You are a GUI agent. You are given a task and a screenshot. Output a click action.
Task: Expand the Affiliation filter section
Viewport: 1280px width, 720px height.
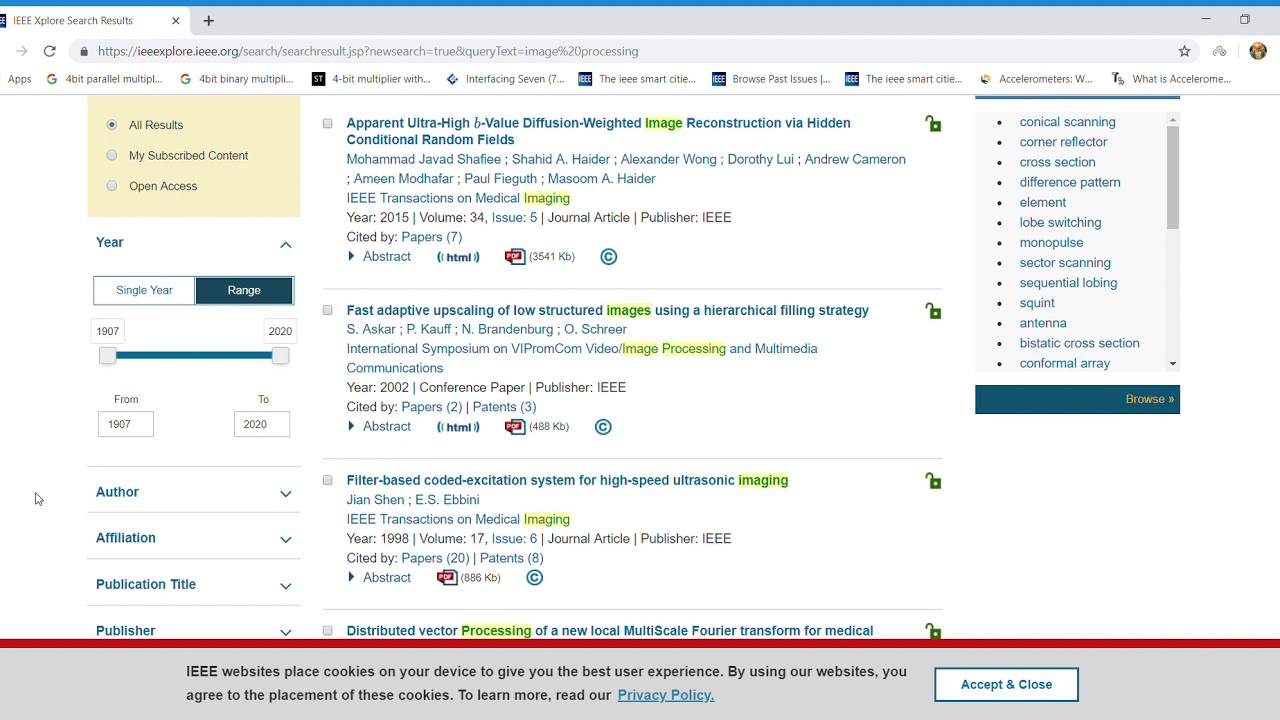click(x=285, y=539)
